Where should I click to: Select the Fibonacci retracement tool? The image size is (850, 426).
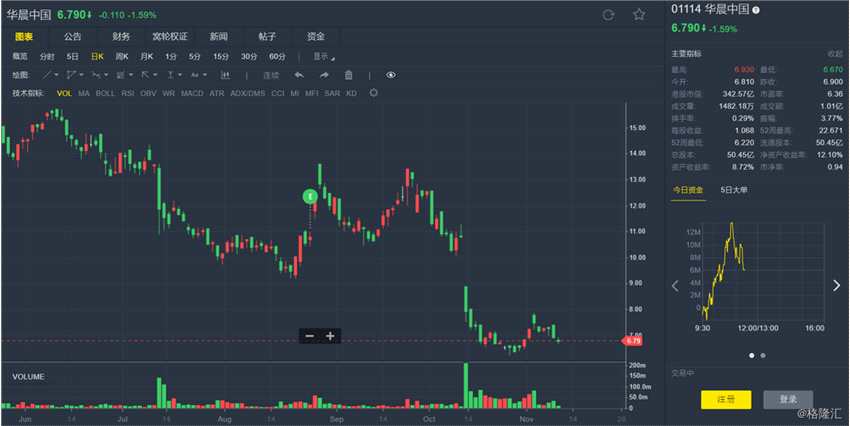[x=120, y=75]
